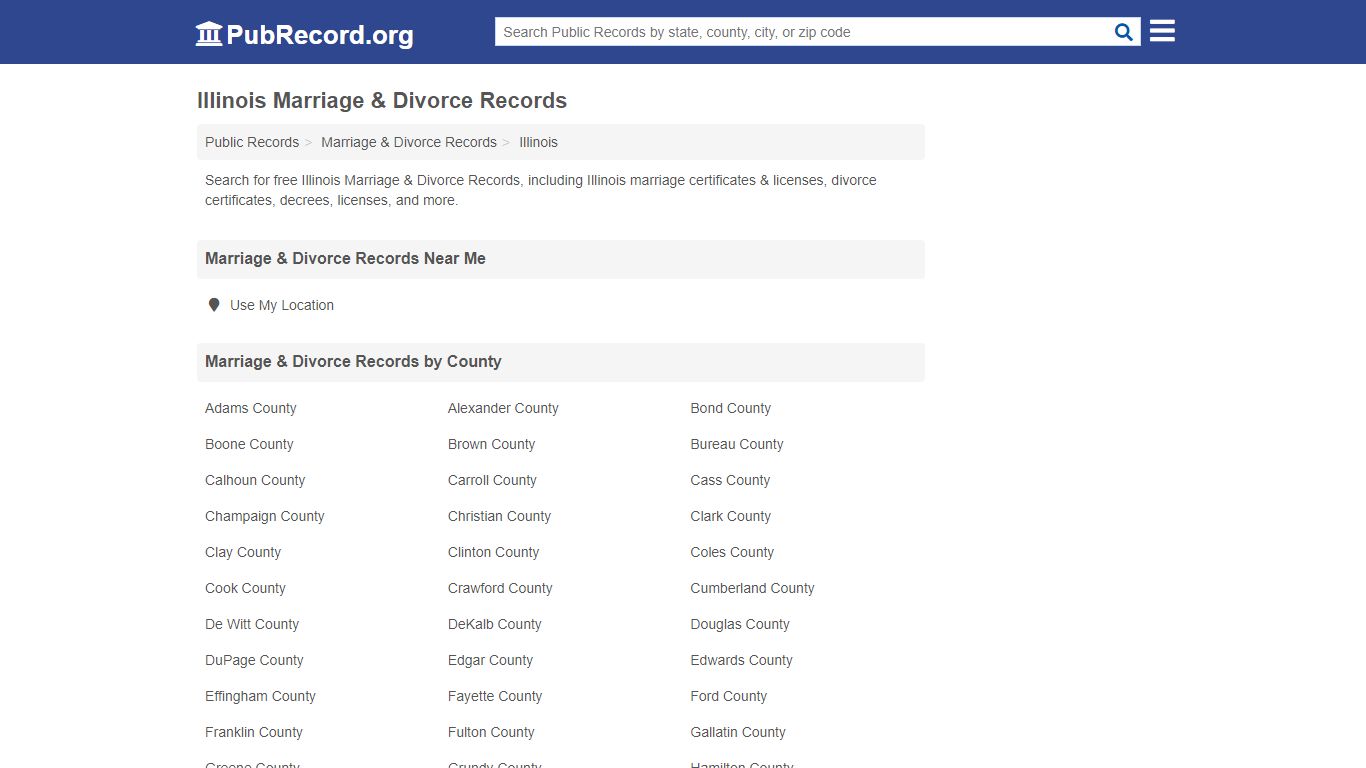Open Alexander County records
Screen dimensions: 1366x768
(x=503, y=408)
